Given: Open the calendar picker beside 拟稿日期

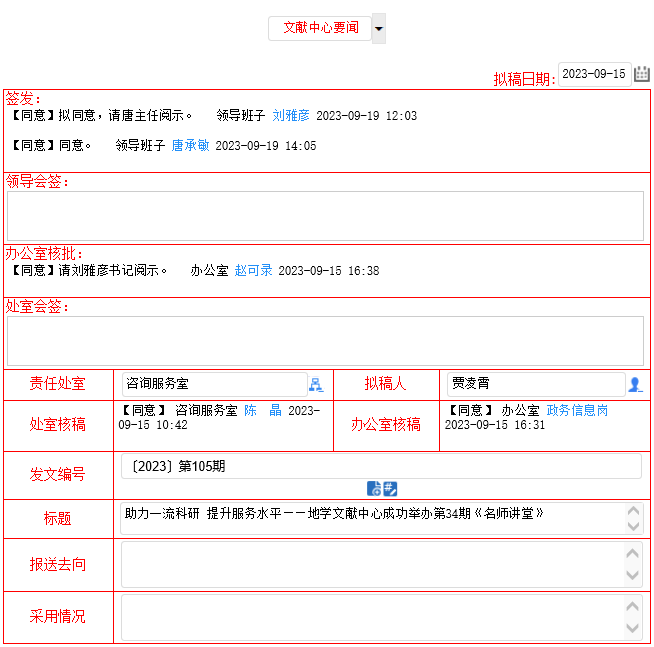Looking at the screenshot, I should pos(642,74).
